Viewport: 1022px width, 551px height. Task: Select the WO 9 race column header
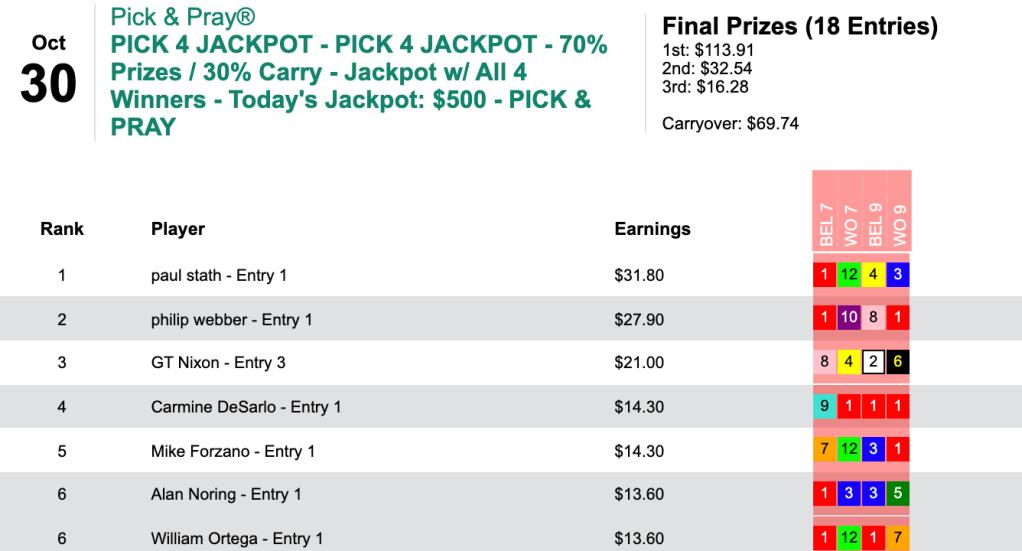[898, 224]
